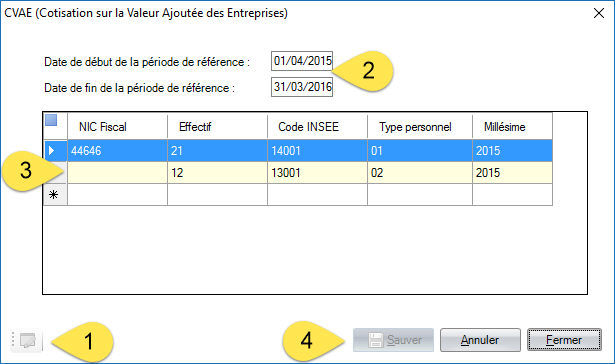Click the Fermer button
Screen dimensions: 615x364
pos(564,340)
